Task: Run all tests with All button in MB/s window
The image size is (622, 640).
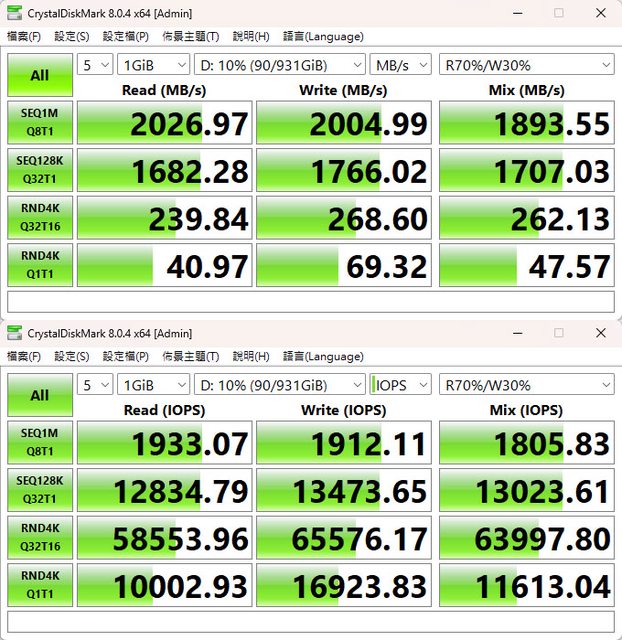Action: point(39,75)
